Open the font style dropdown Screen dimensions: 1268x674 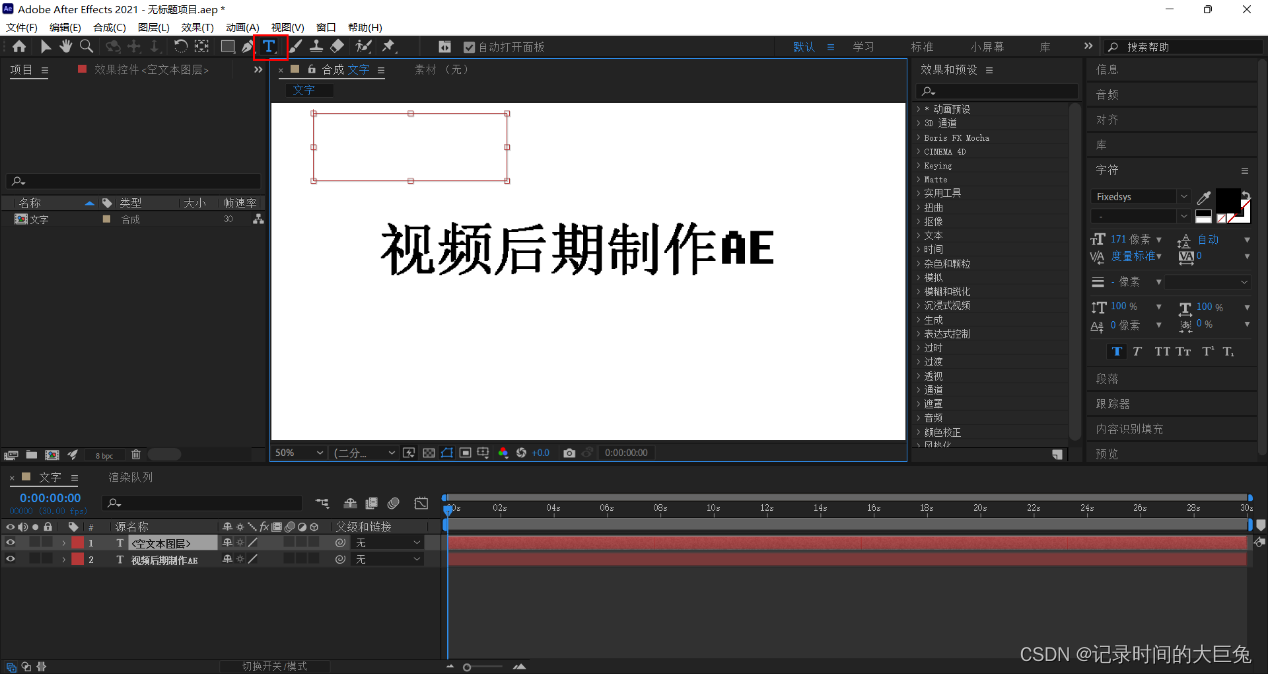pyautogui.click(x=1140, y=216)
